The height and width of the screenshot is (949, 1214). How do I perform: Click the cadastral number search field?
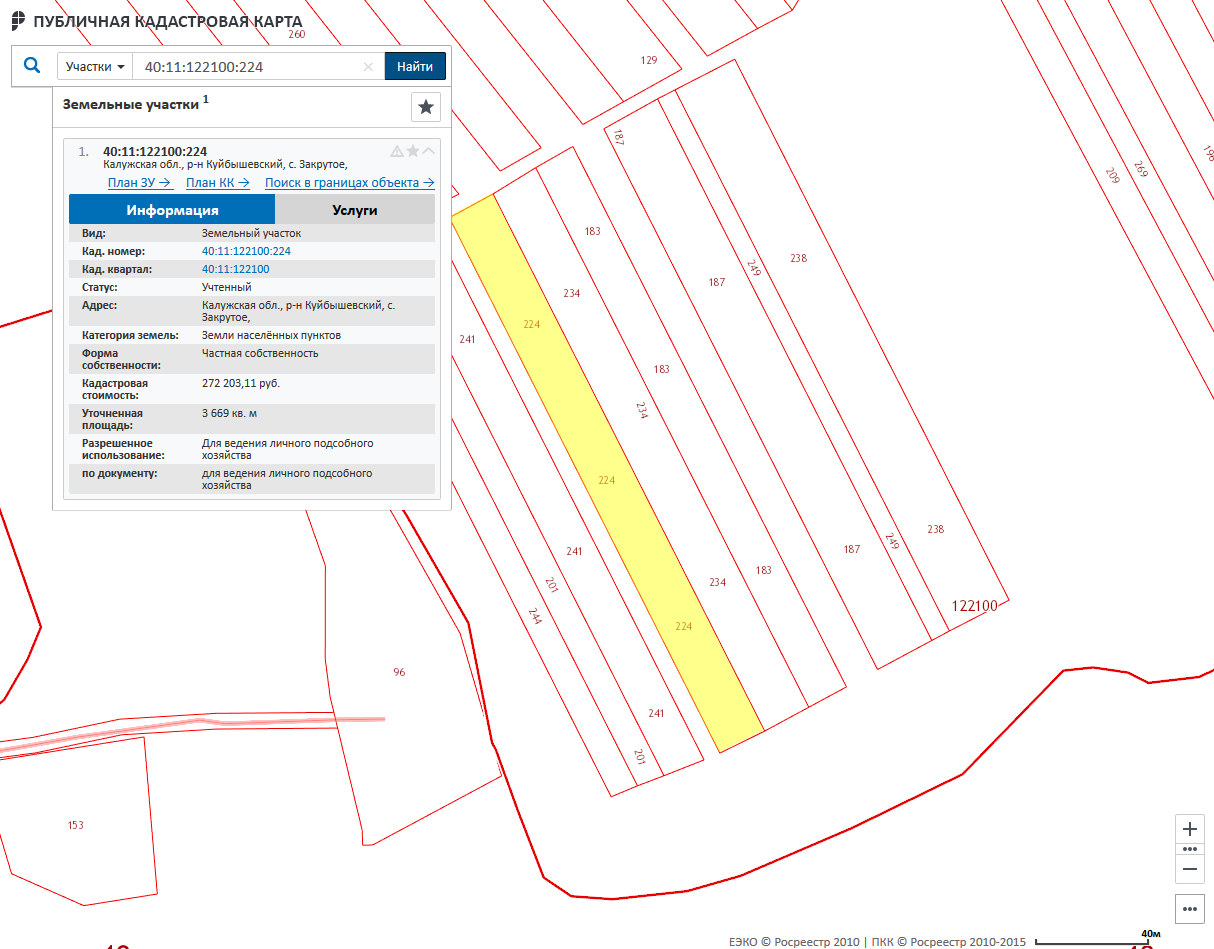pos(250,67)
